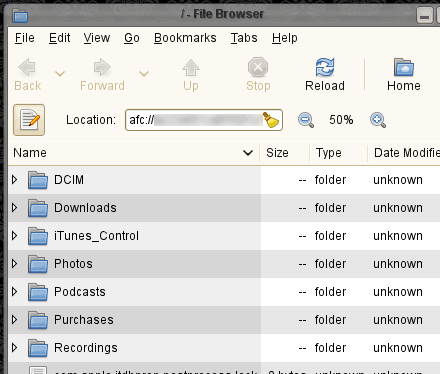
Task: Expand the DCIM folder triangle
Action: (x=14, y=180)
